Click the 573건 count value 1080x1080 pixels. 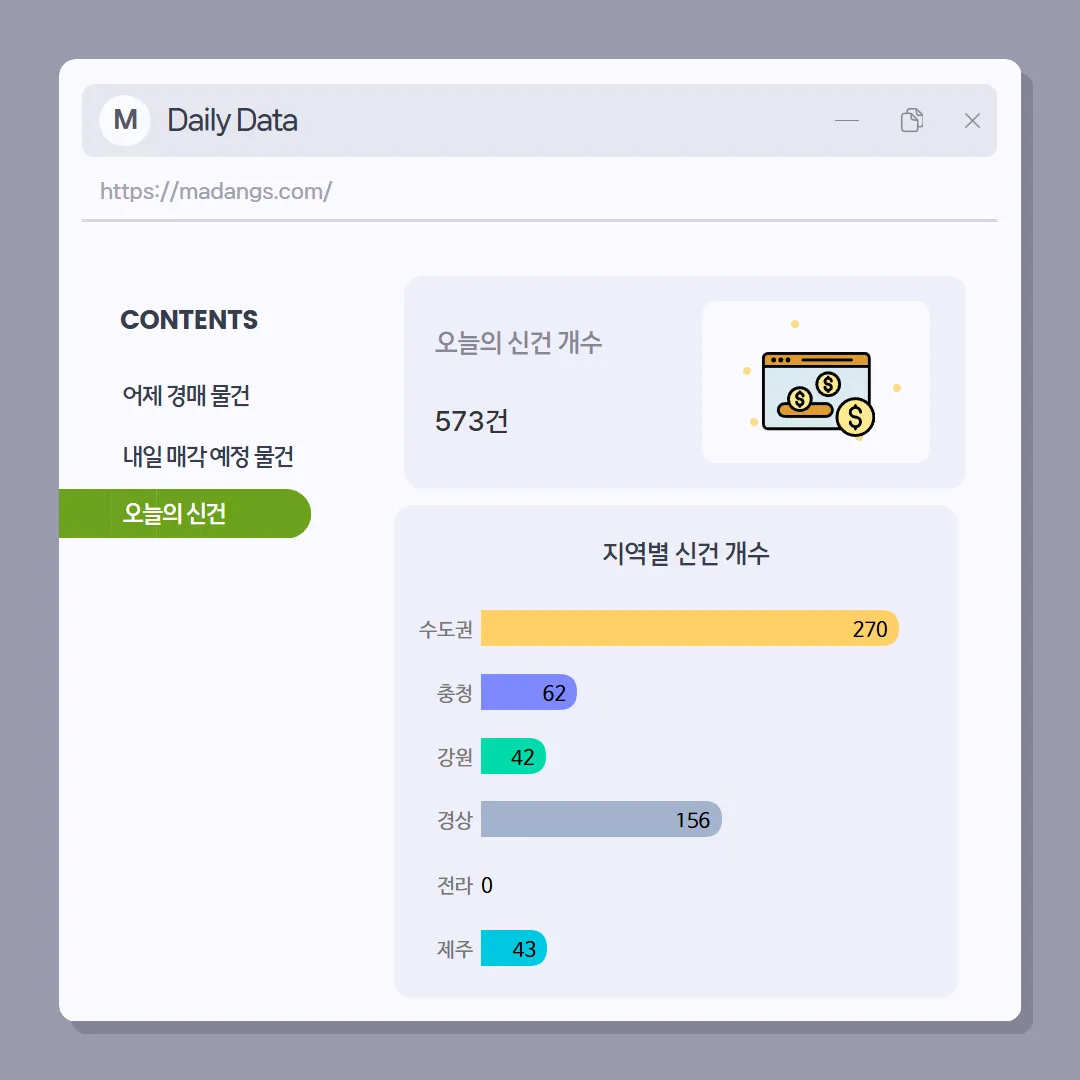pyautogui.click(x=472, y=422)
